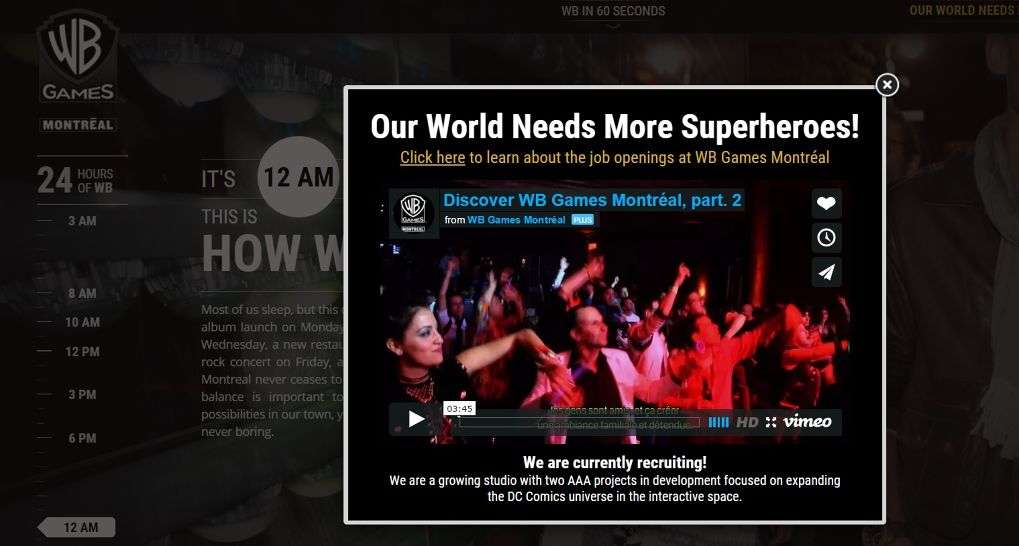Open Vimeo via the player logo
This screenshot has height=546, width=1019.
click(x=807, y=421)
